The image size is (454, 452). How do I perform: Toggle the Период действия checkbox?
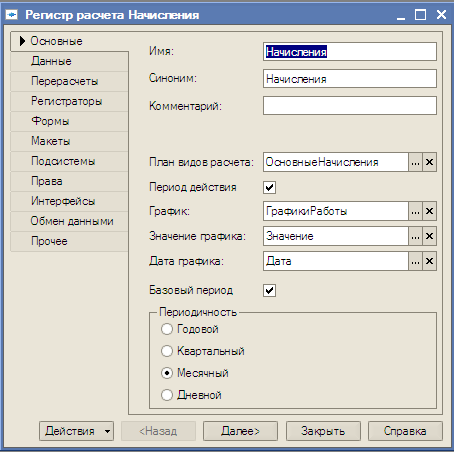tap(269, 187)
